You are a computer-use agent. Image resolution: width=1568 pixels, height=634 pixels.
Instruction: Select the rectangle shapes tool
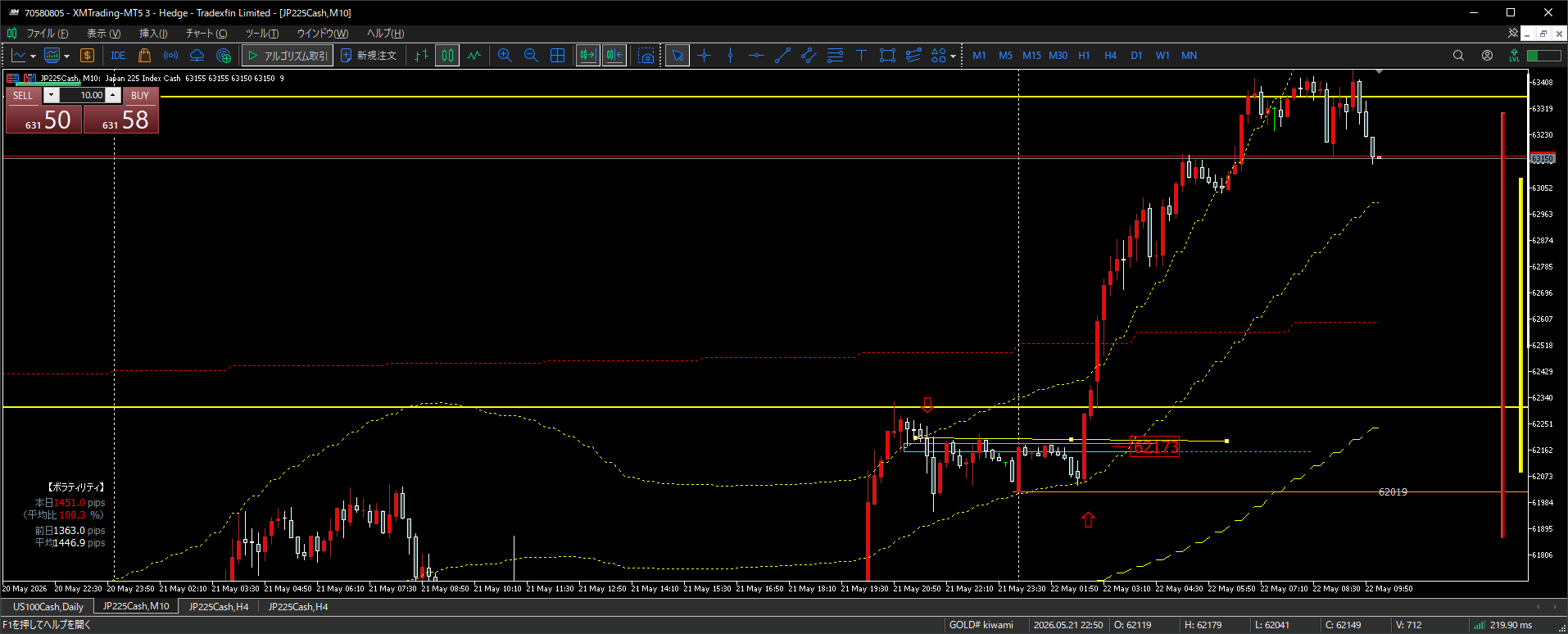[887, 56]
